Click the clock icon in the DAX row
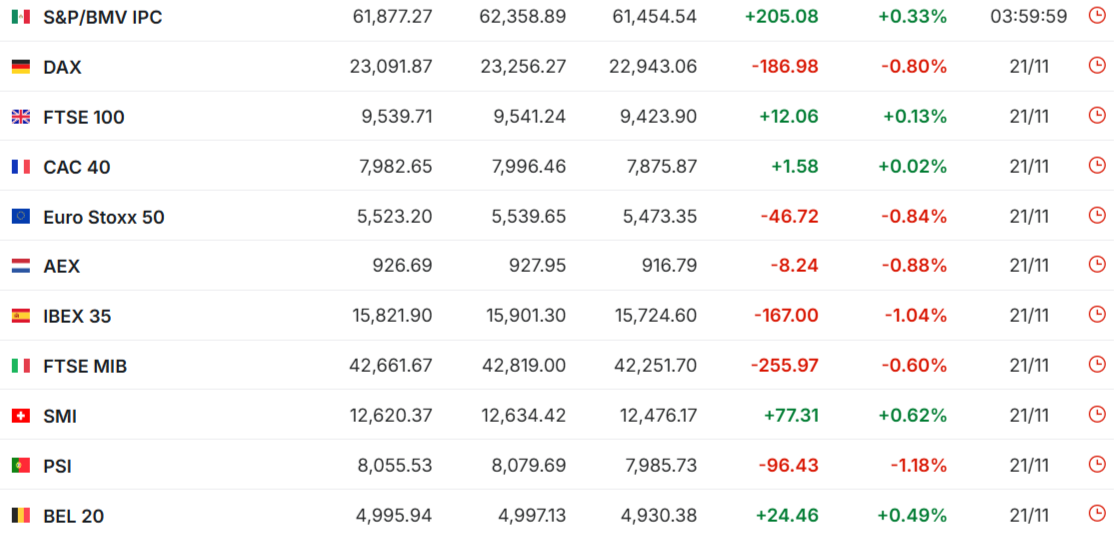1115x533 pixels. (1097, 66)
